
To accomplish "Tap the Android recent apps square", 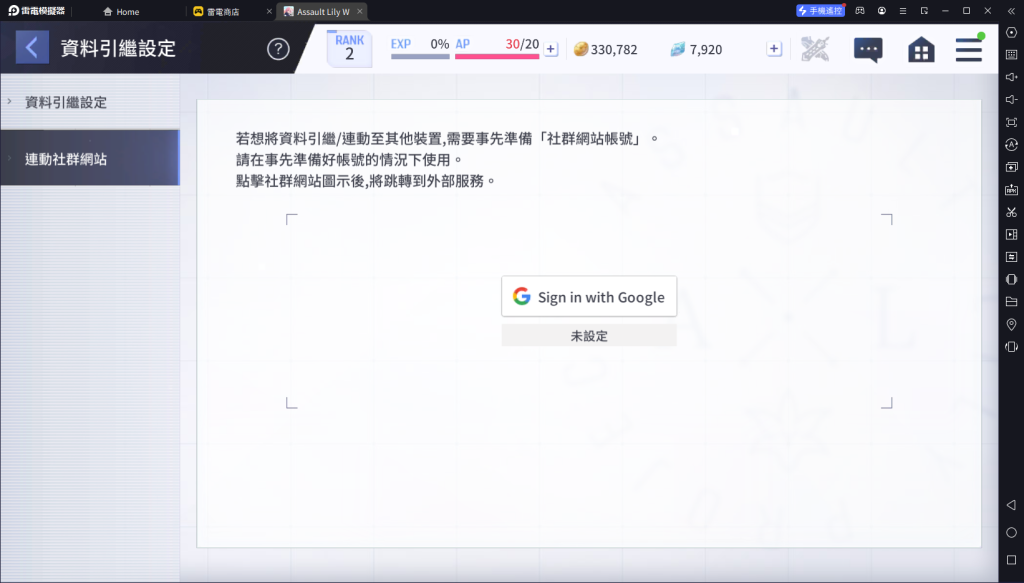I will 1011,560.
